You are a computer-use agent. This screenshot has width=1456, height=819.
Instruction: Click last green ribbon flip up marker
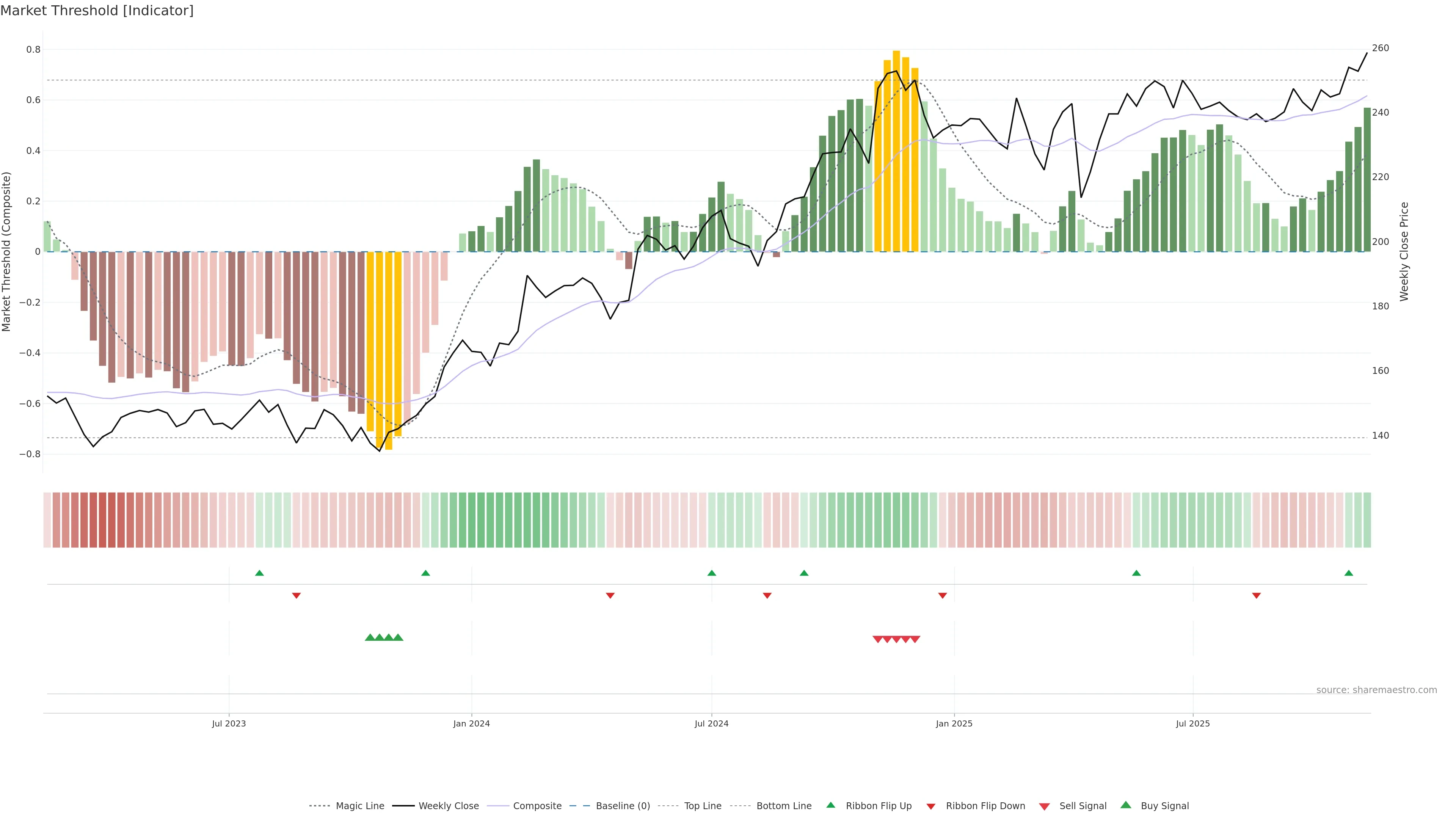click(1349, 573)
